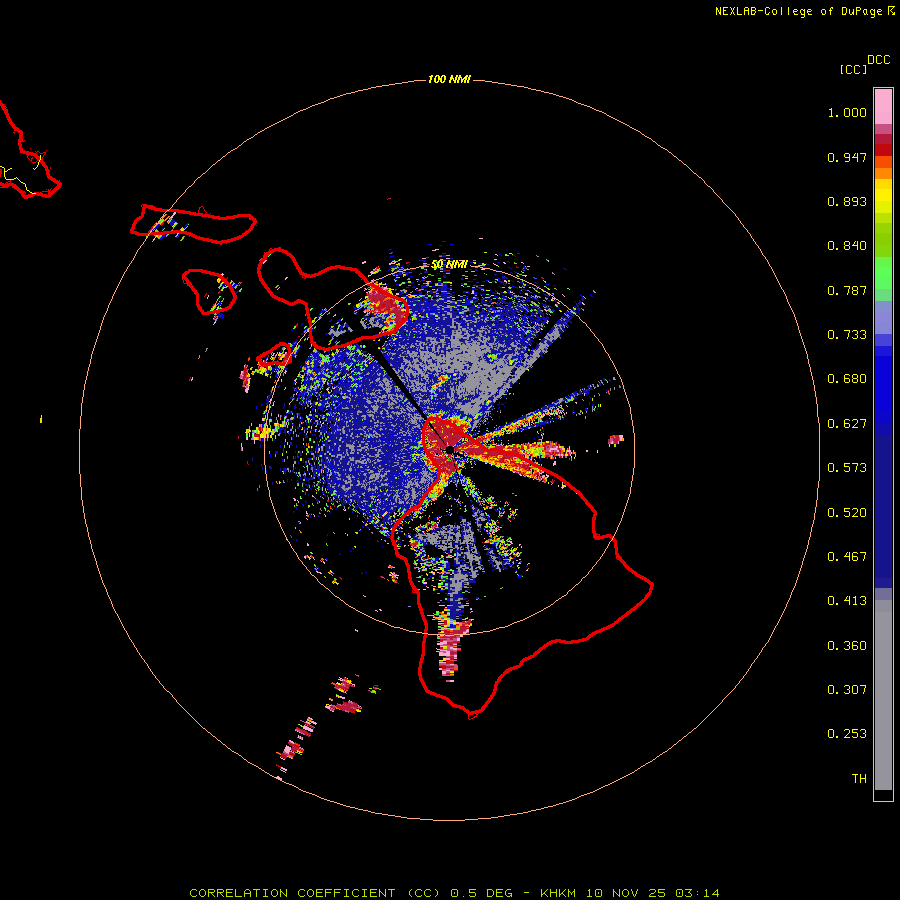
Task: Select the 0.680 scale value
Action: [x=847, y=379]
